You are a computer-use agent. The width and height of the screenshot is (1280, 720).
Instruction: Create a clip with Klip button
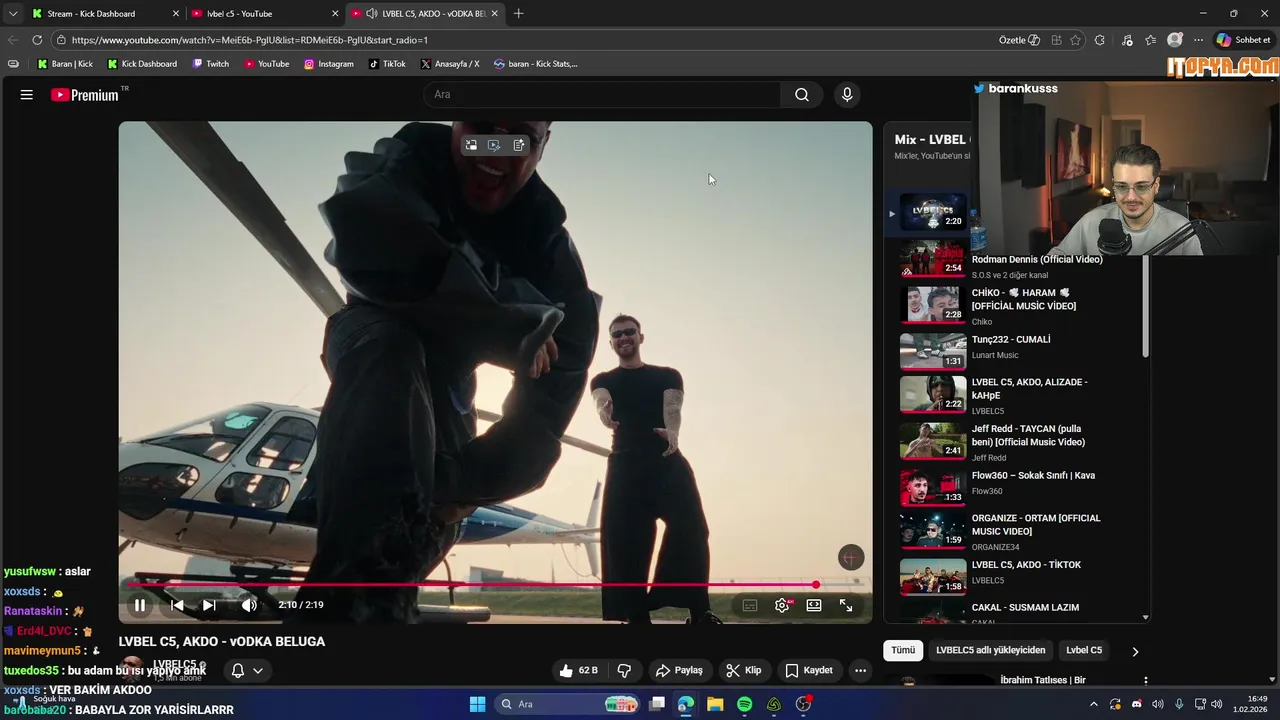[744, 670]
